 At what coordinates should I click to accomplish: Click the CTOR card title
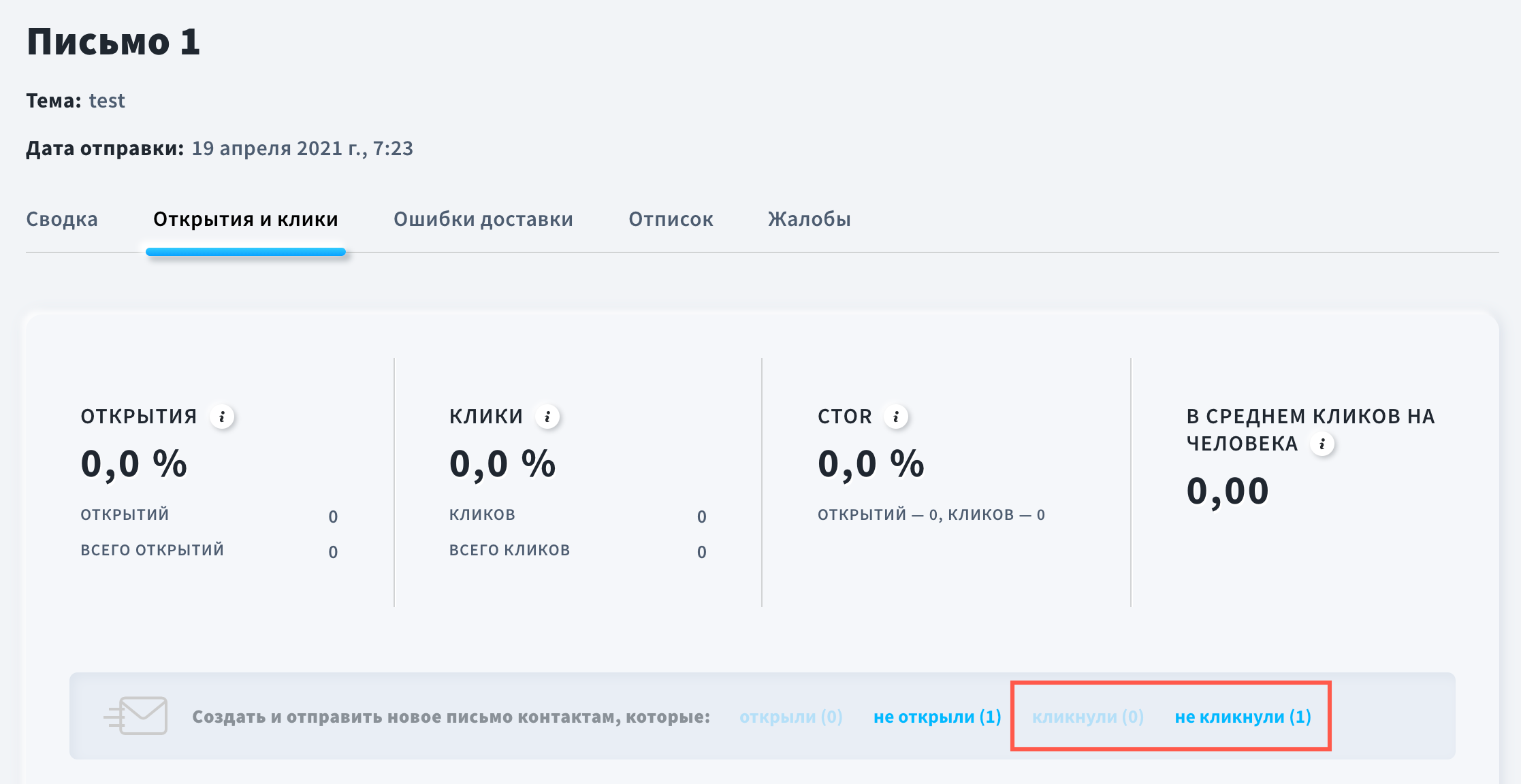click(845, 416)
